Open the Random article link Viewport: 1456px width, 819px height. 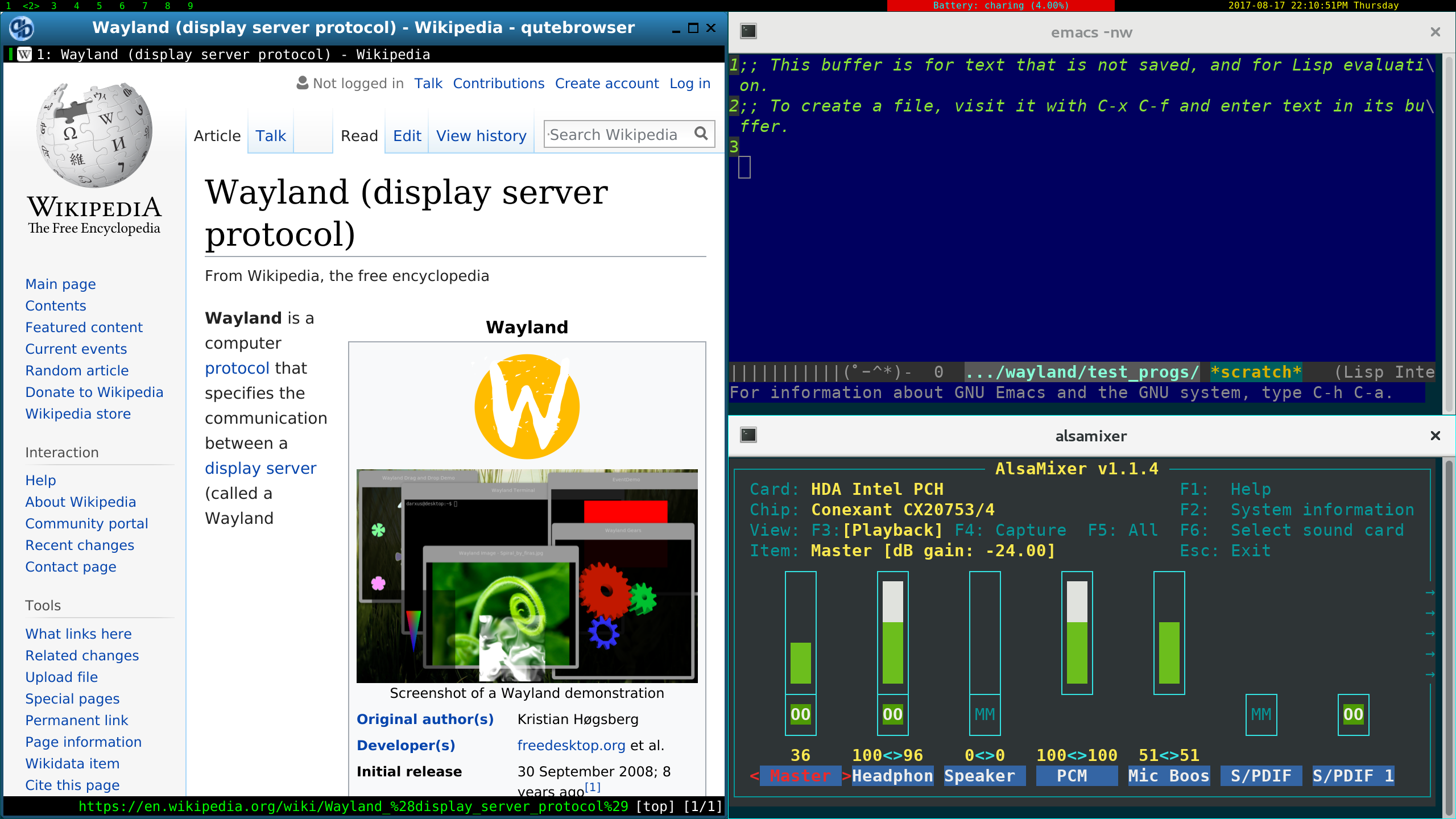pyautogui.click(x=77, y=370)
